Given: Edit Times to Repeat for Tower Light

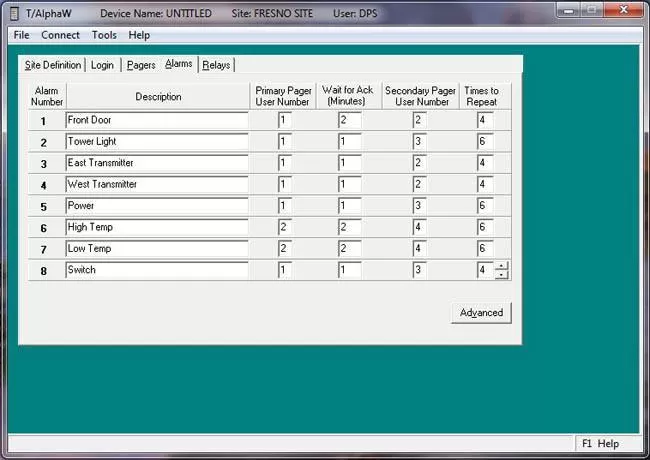Looking at the screenshot, I should pos(485,142).
